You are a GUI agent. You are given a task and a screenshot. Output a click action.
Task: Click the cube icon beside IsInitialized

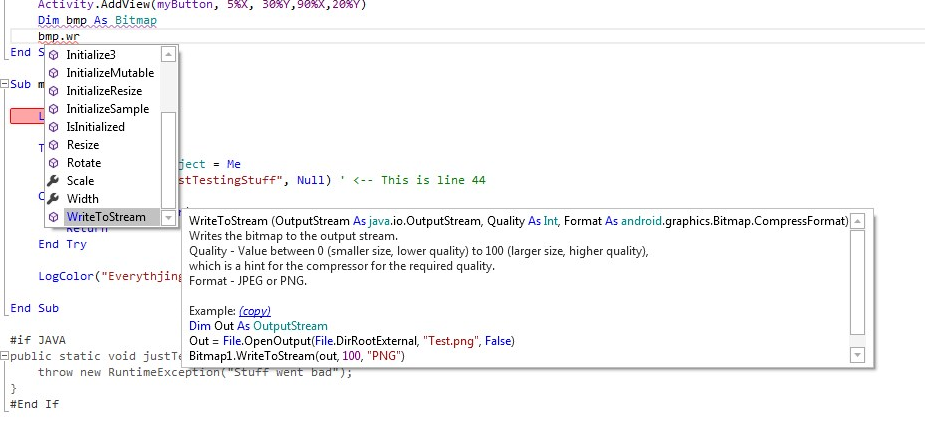coord(54,127)
